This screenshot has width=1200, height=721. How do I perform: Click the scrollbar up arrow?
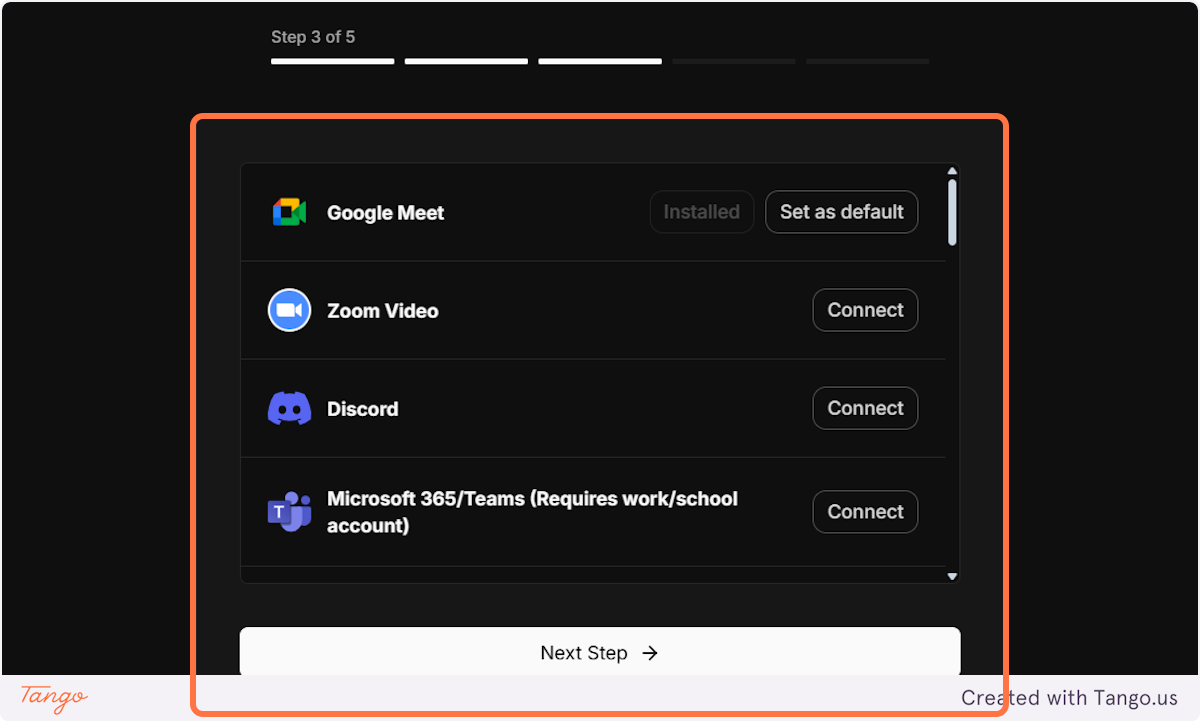[952, 170]
